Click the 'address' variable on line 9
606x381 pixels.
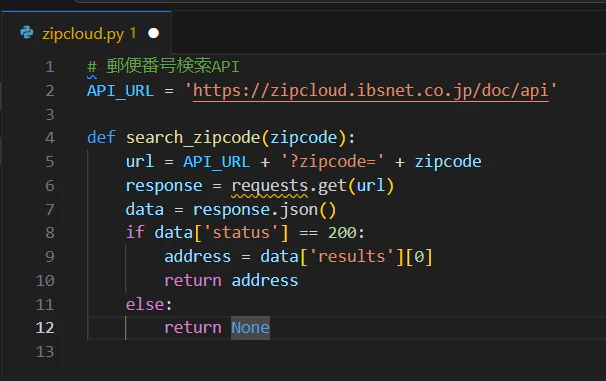point(197,257)
